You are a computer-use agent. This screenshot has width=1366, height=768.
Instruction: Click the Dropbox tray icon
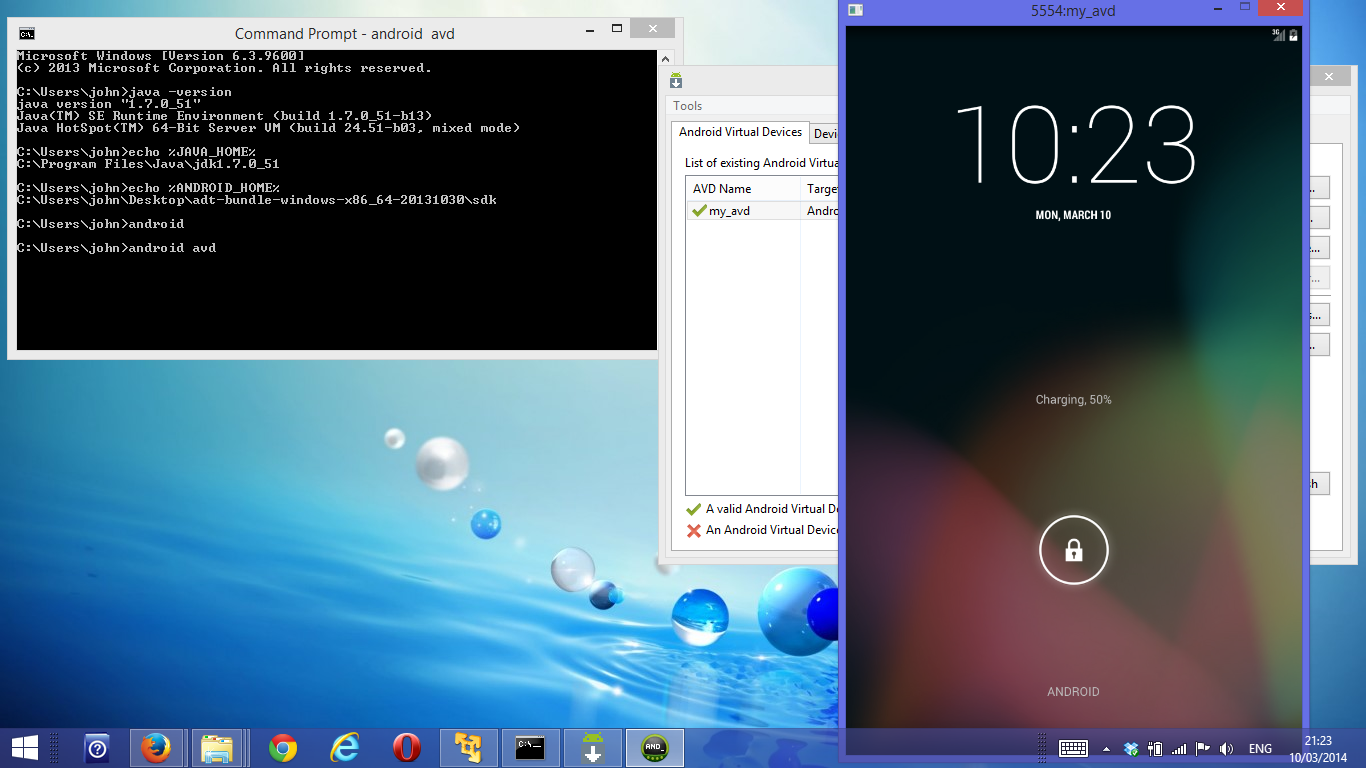click(1131, 748)
